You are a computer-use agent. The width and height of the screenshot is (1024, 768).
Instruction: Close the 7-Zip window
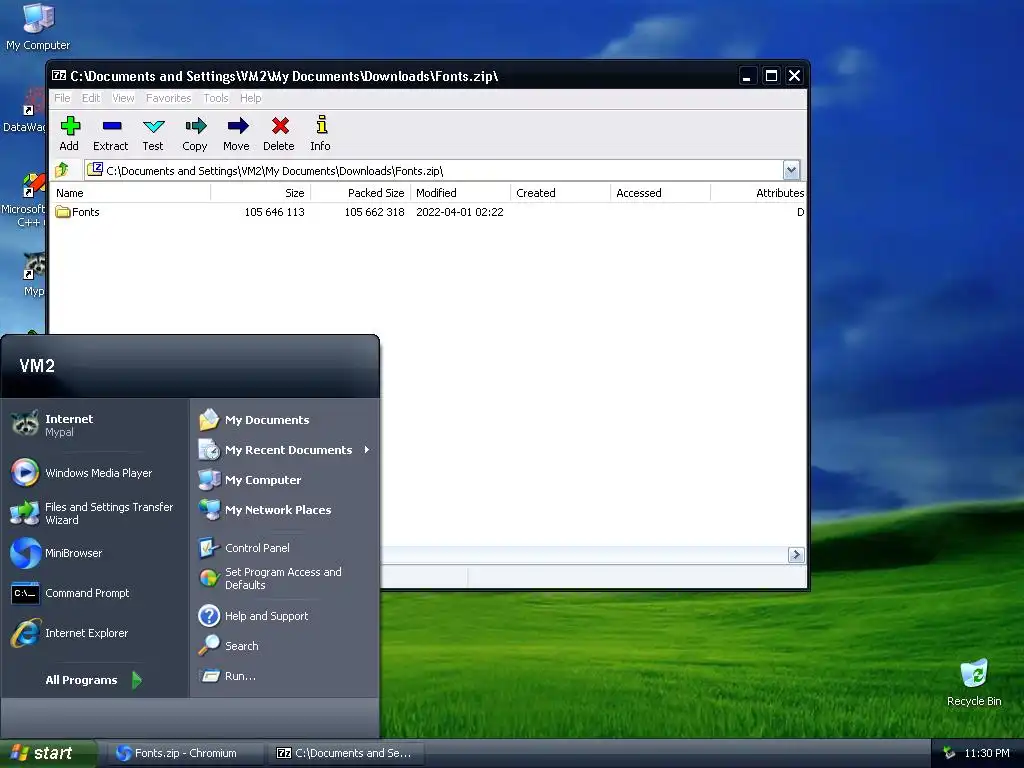tap(794, 76)
